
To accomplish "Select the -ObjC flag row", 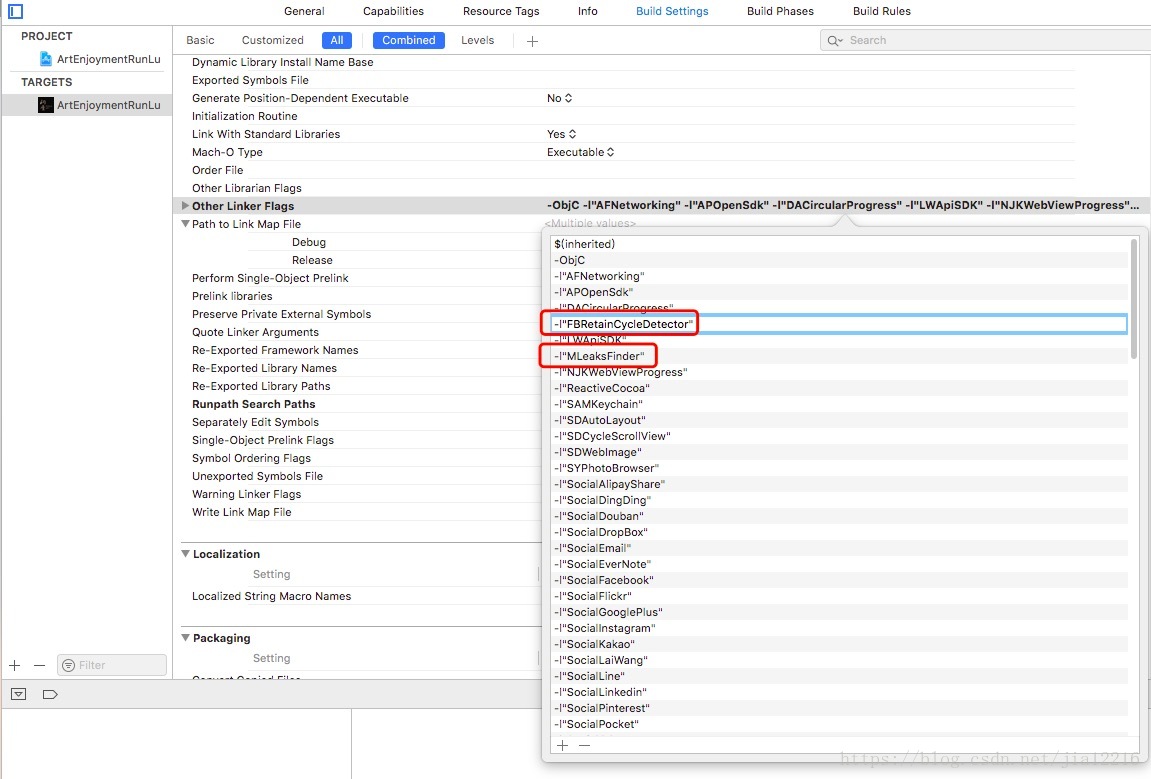I will (x=839, y=260).
